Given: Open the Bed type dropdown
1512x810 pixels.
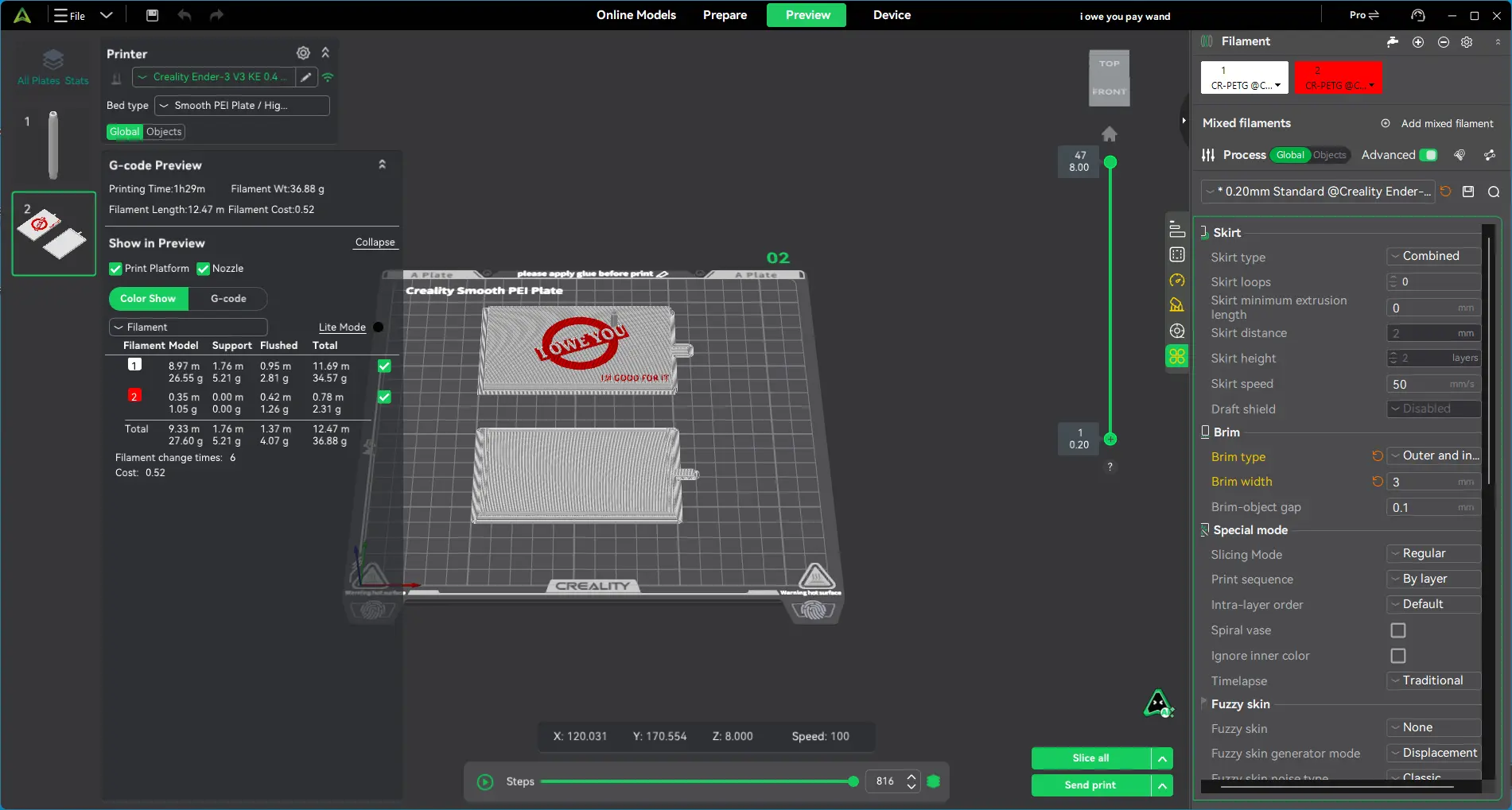Looking at the screenshot, I should coord(243,106).
